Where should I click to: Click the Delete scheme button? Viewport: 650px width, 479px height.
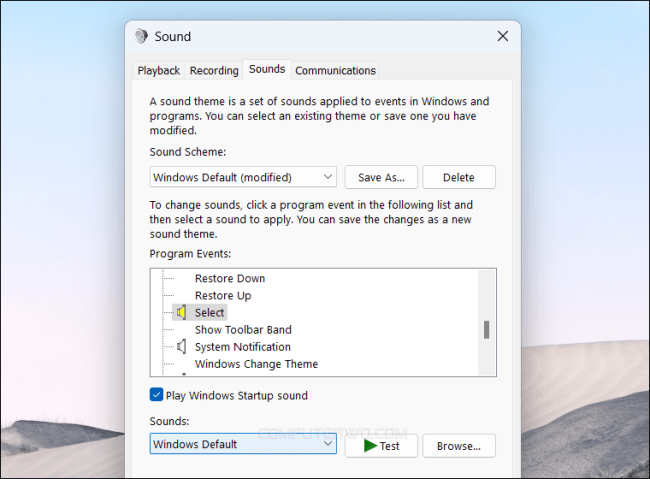coord(458,177)
